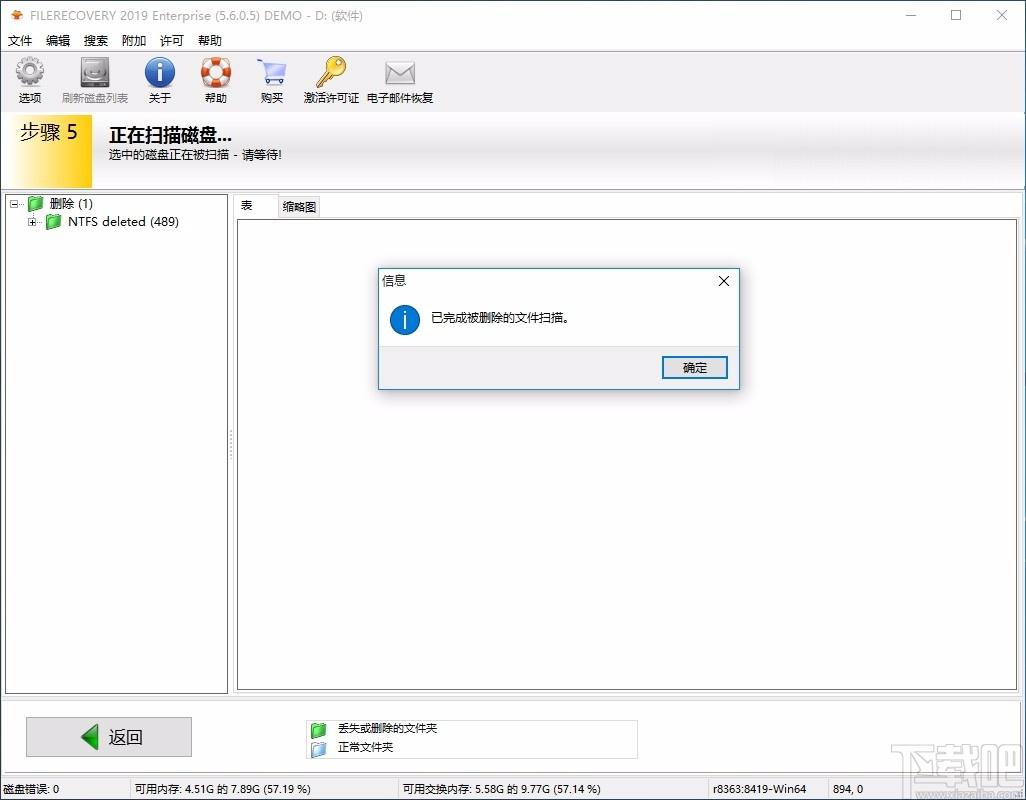
Task: Click the 帮助 lifebuoy icon
Action: tap(216, 72)
